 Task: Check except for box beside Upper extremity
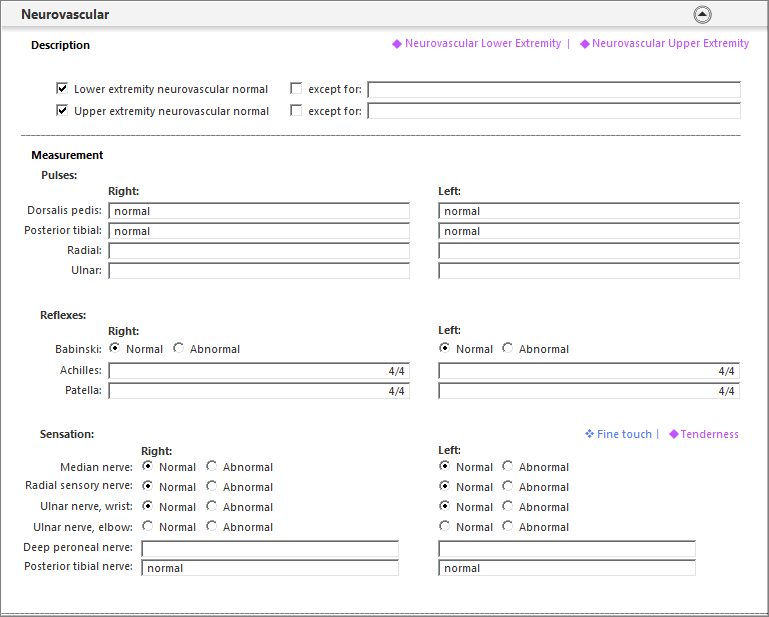[x=296, y=110]
